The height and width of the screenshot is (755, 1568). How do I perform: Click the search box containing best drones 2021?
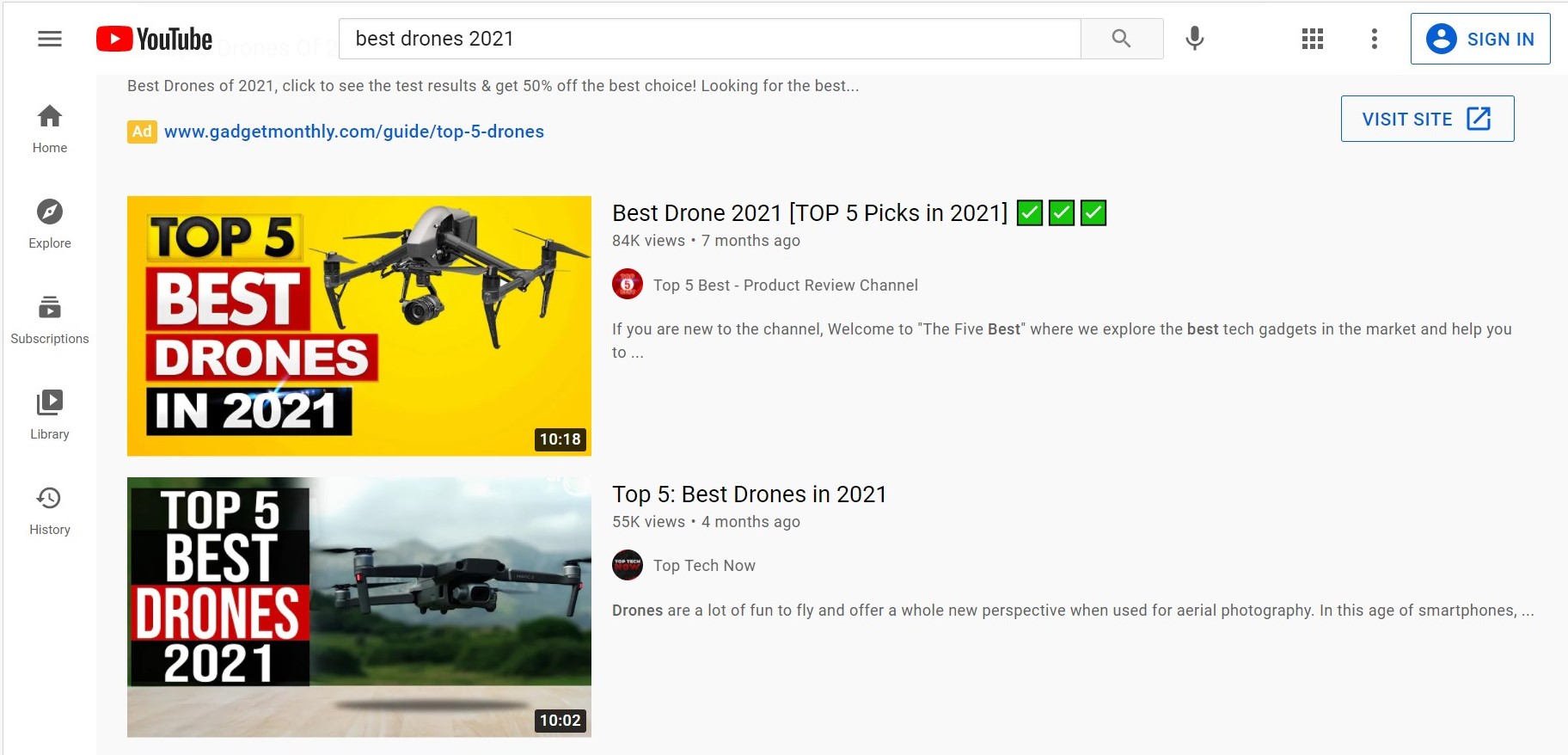(709, 39)
